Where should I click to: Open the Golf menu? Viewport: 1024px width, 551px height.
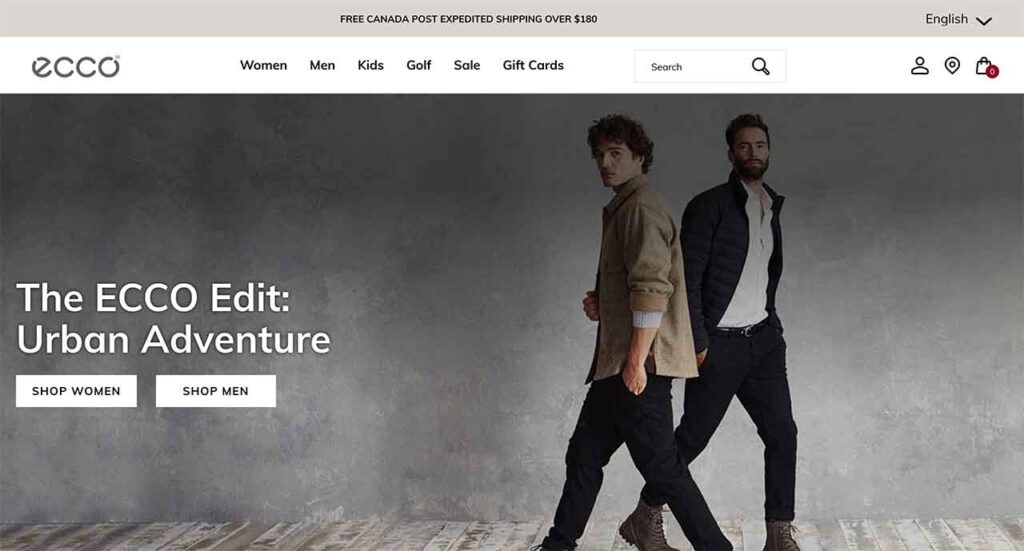point(419,65)
